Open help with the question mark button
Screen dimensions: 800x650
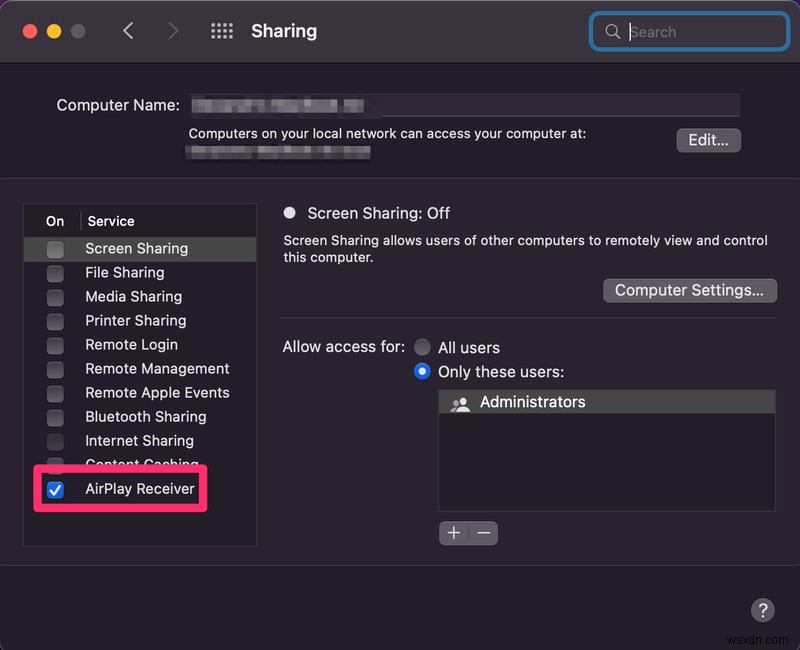click(x=762, y=610)
